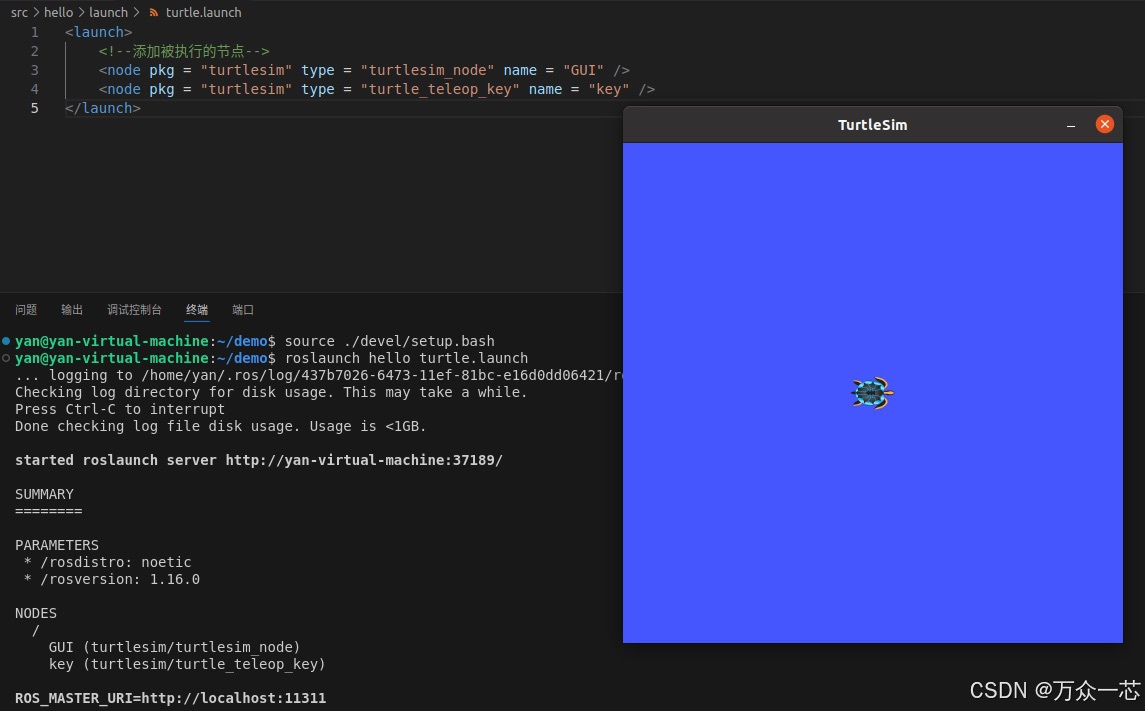This screenshot has width=1145, height=711.
Task: Click the 'GUI (turtlesim/turtlesim_node)' node line
Action: [175, 647]
